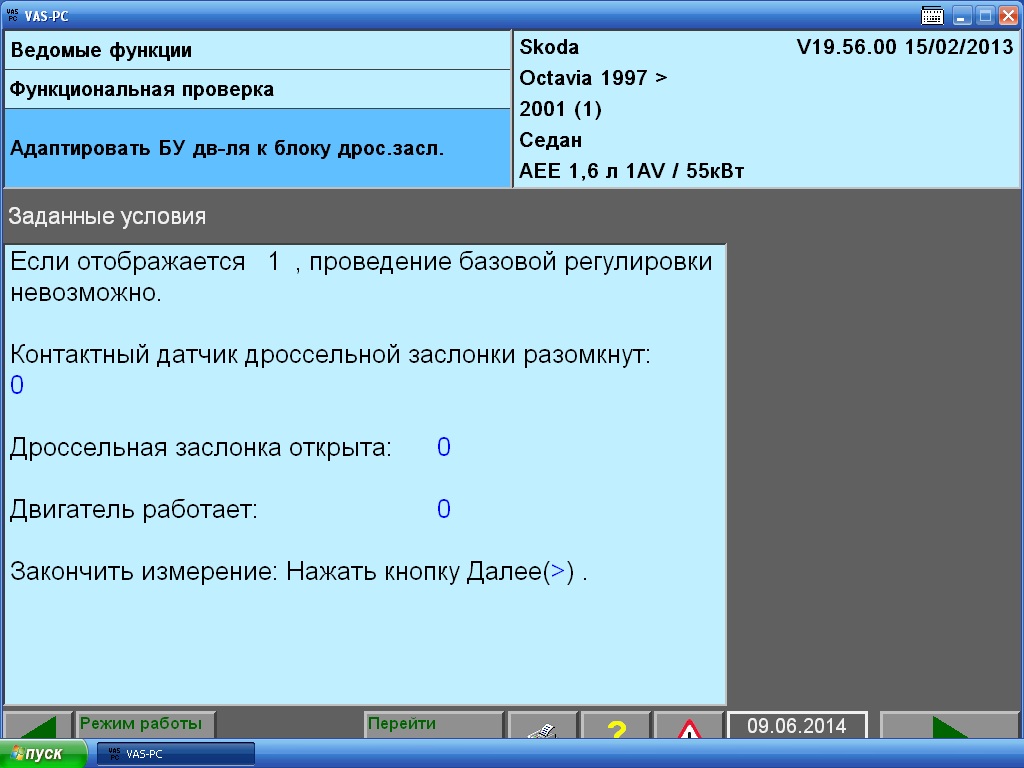
Task: Open help with the yellow question mark
Action: click(616, 726)
